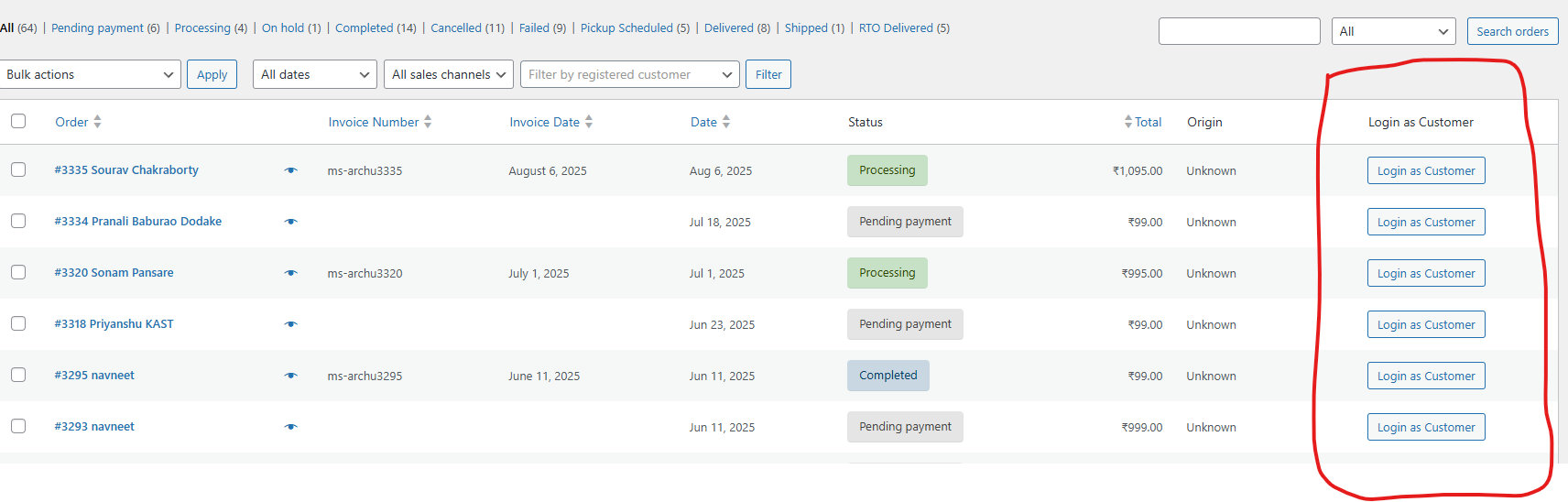This screenshot has height=502, width=1568.
Task: Switch to the Pending payment status filter
Action: pyautogui.click(x=97, y=28)
